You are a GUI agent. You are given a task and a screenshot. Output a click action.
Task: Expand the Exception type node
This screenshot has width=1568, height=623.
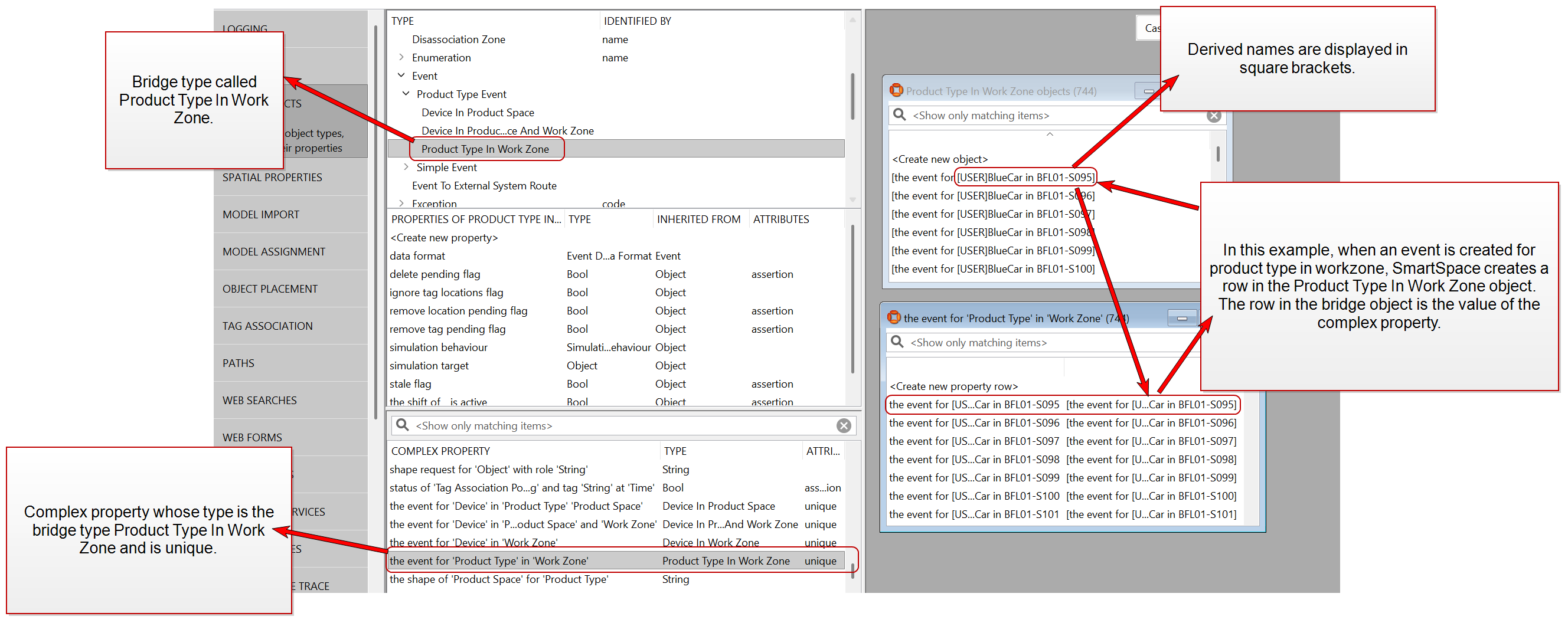pyautogui.click(x=401, y=203)
